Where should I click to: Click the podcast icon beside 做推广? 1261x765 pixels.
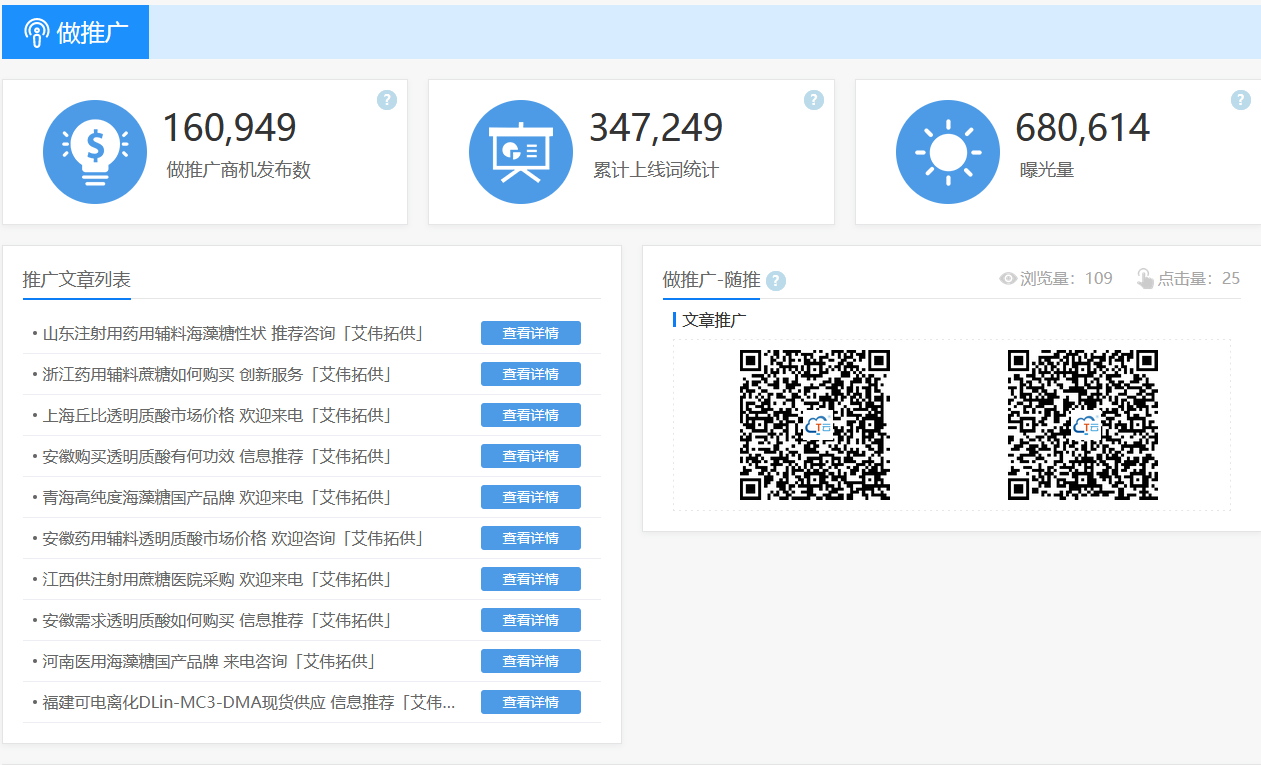[x=37, y=33]
